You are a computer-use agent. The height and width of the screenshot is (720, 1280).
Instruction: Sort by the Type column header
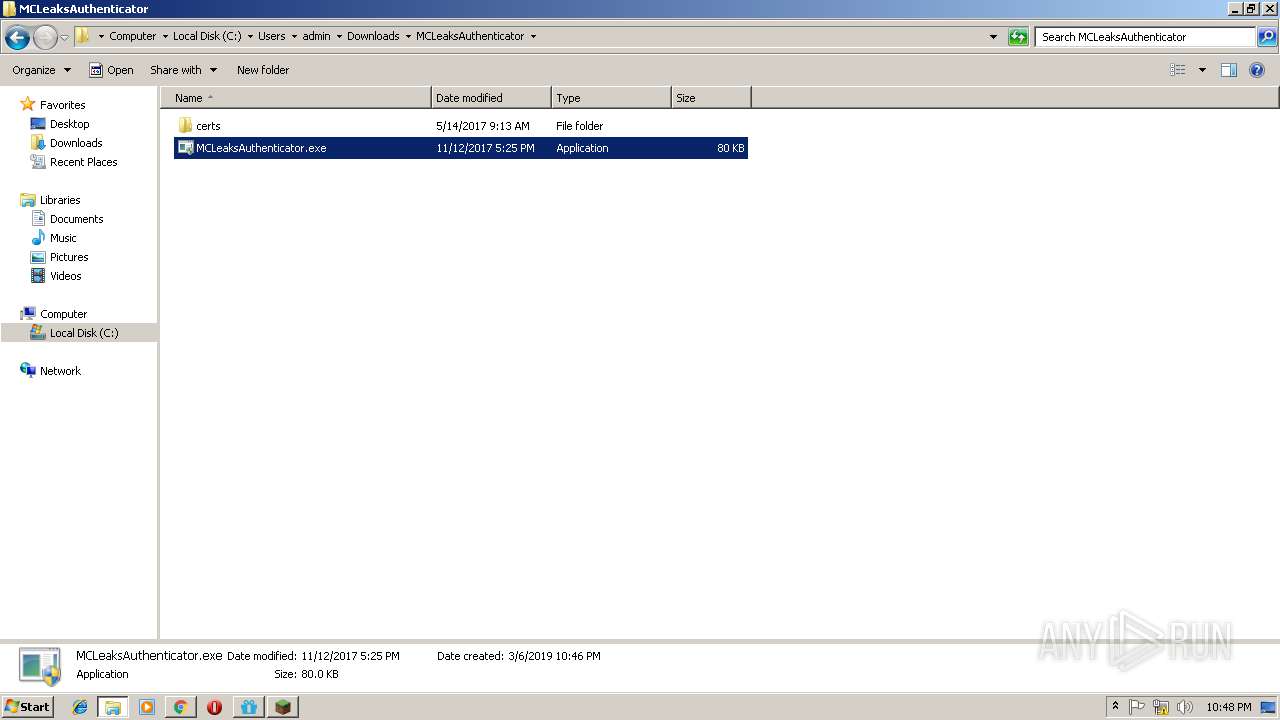click(611, 98)
